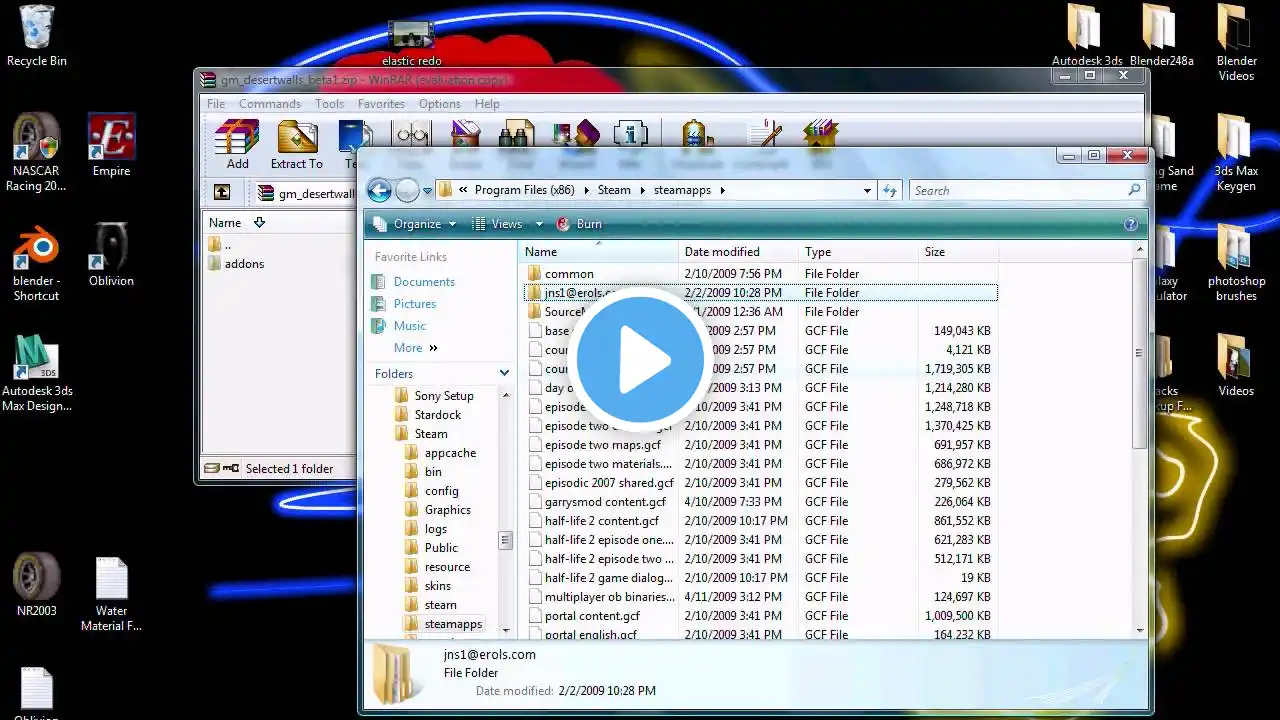Open the Documents favorite link

(x=424, y=282)
